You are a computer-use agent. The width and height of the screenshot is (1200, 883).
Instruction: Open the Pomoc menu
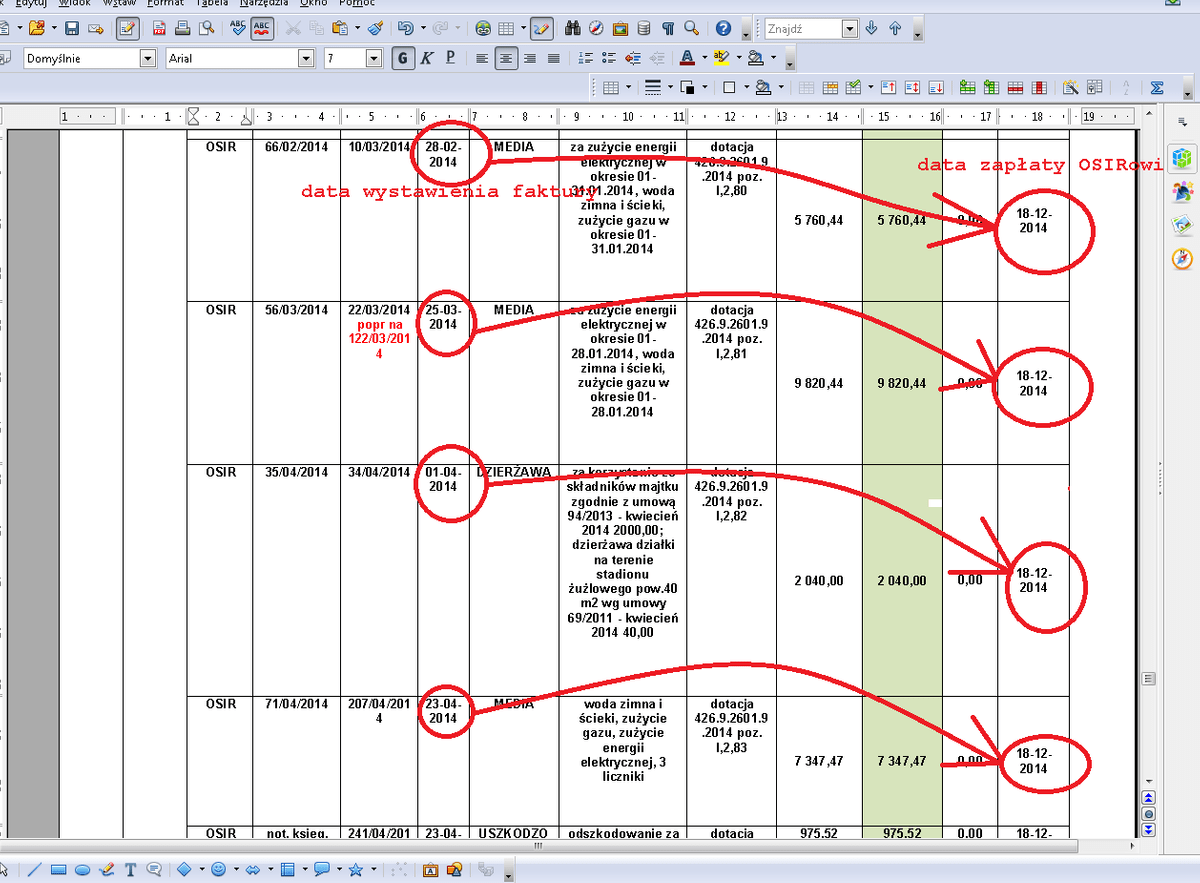[357, 3]
